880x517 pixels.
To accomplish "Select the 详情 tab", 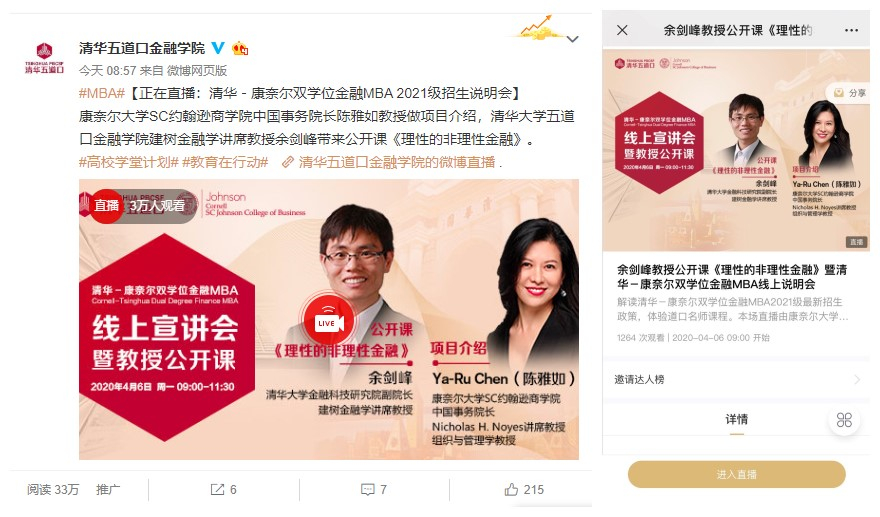I will (x=736, y=419).
